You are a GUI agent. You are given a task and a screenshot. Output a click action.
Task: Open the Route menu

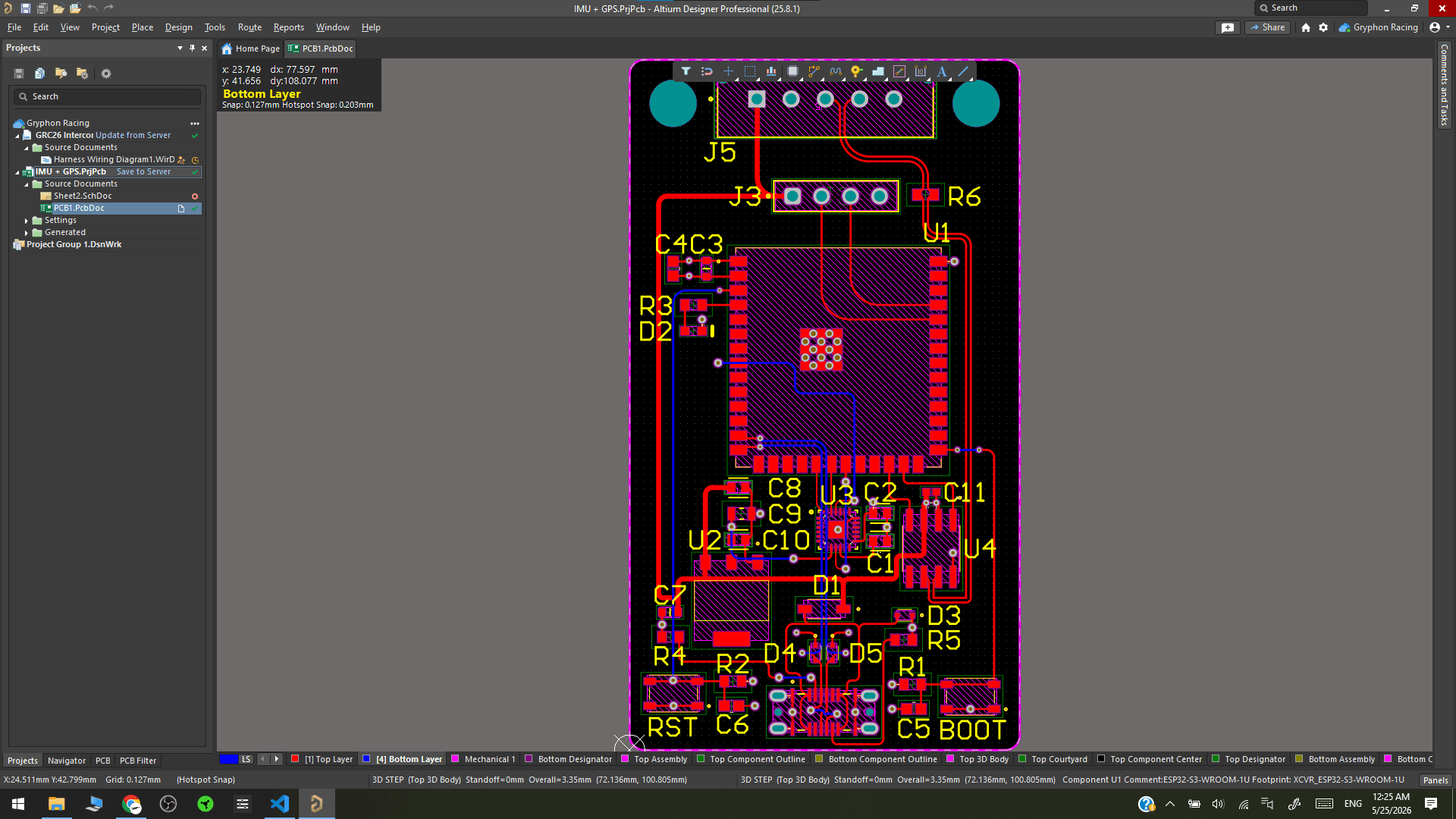pos(249,27)
